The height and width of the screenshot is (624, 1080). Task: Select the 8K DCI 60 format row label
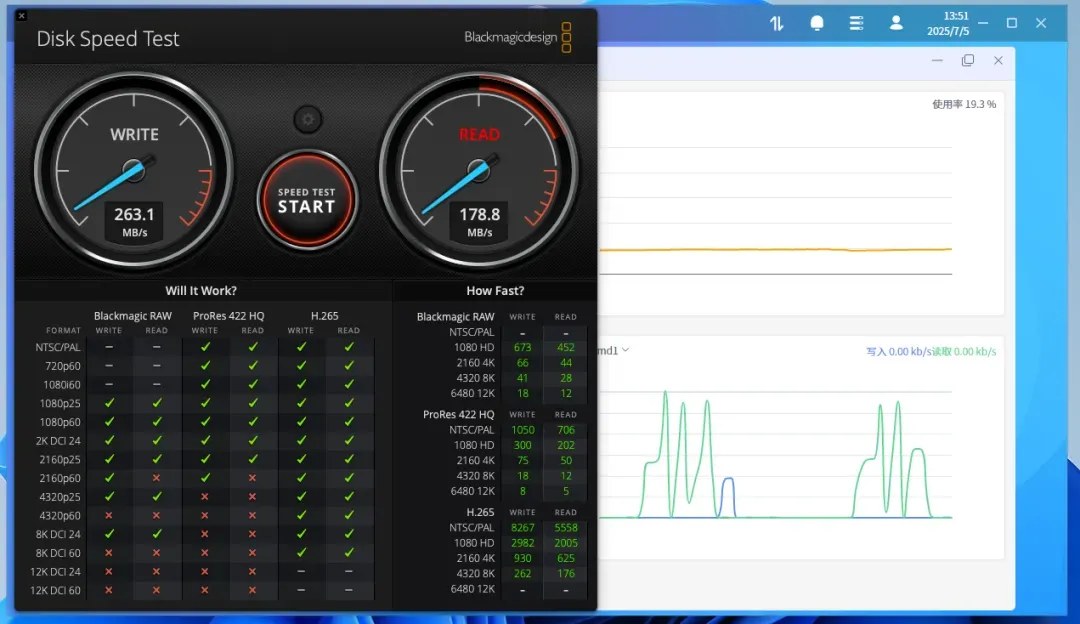coord(58,553)
